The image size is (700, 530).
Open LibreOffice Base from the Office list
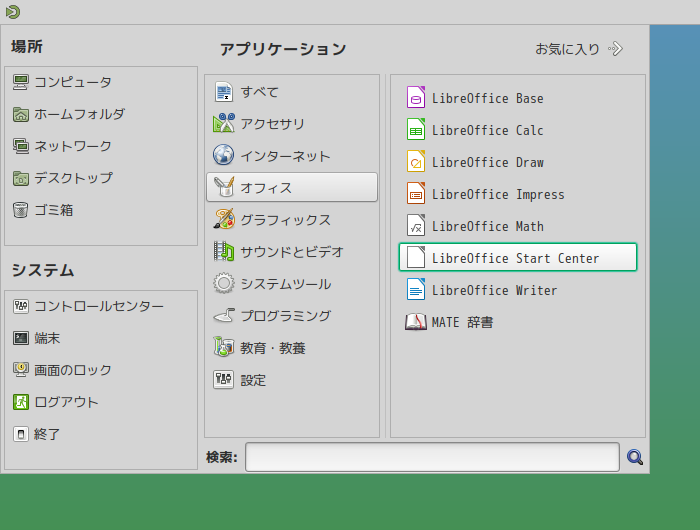pyautogui.click(x=518, y=98)
